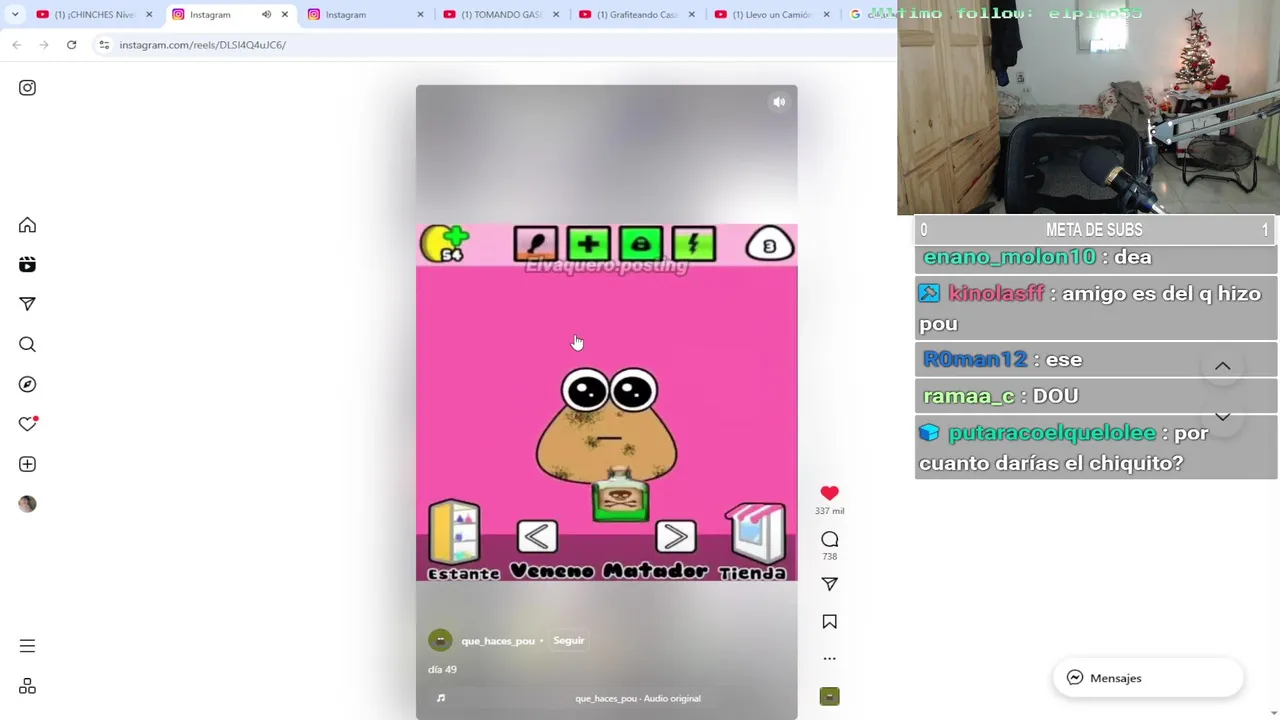The image size is (1280, 720).
Task: Open the Reels icon in the sidebar
Action: (27, 264)
